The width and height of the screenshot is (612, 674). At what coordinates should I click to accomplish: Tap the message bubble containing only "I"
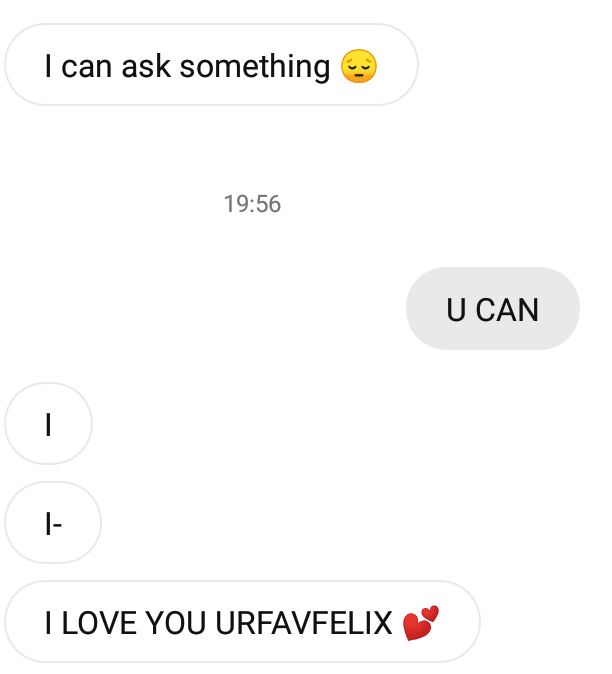coord(49,424)
